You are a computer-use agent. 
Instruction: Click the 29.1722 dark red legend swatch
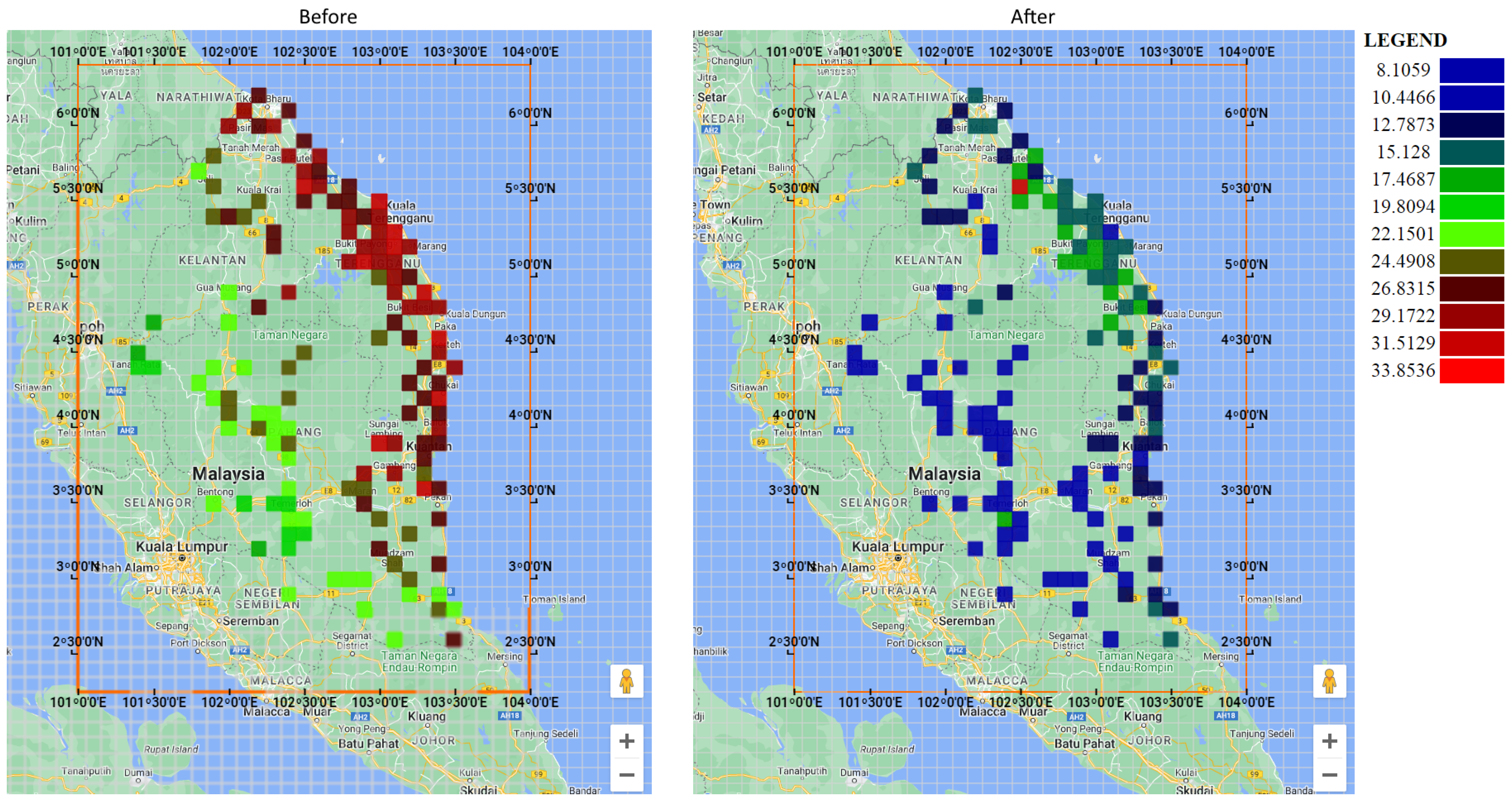[1471, 316]
